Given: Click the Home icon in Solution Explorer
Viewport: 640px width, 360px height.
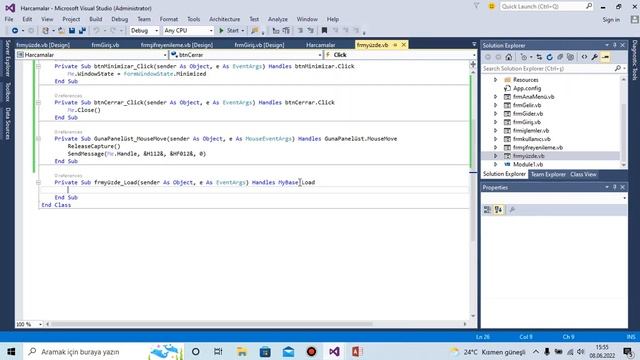Looking at the screenshot, I should (x=509, y=57).
